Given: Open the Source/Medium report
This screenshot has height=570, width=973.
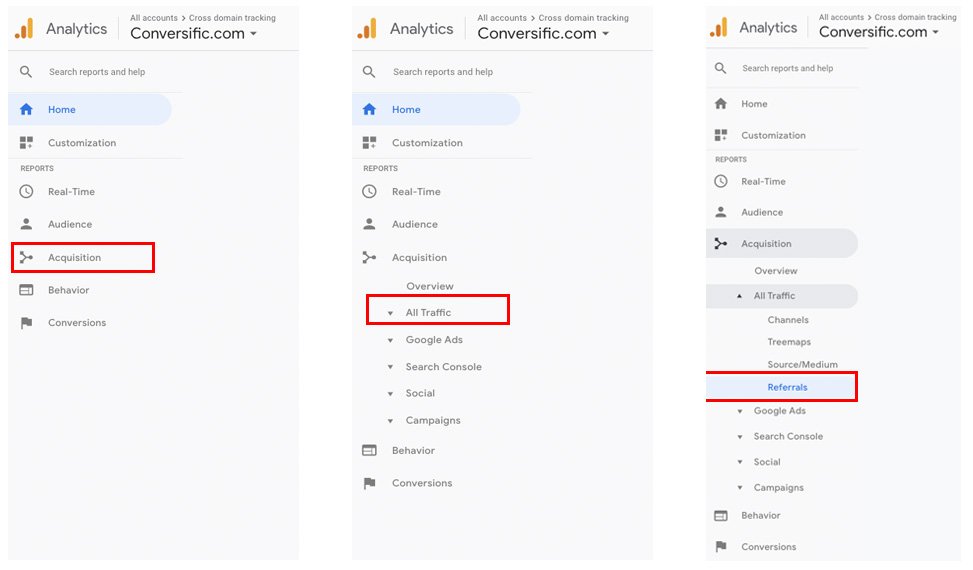Looking at the screenshot, I should [802, 365].
